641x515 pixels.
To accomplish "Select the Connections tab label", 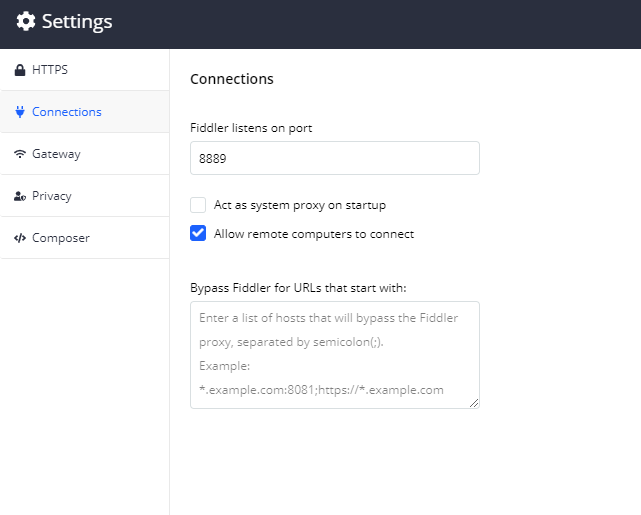I will click(x=67, y=112).
